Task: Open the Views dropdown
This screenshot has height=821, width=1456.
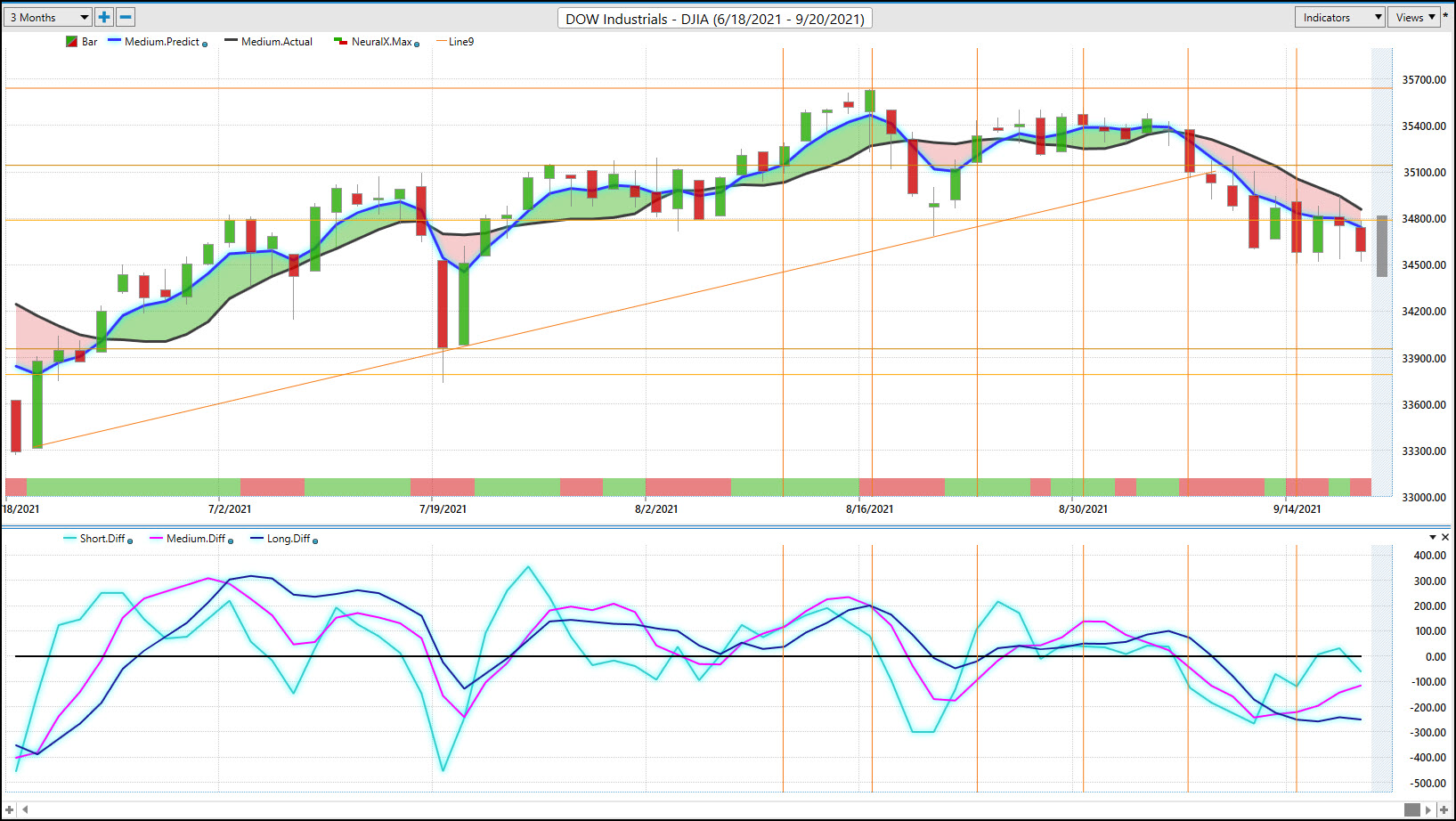Action: (x=1414, y=17)
